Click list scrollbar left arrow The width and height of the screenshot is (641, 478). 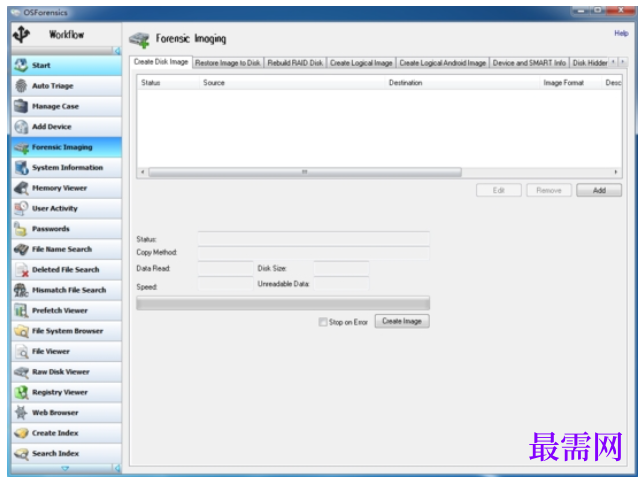tap(142, 172)
